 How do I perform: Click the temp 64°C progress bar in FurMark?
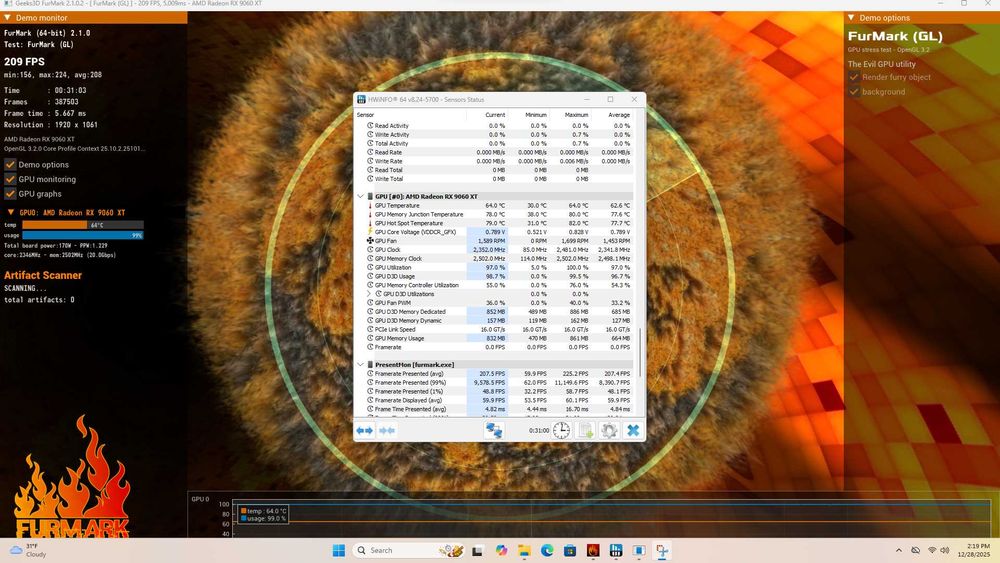83,225
